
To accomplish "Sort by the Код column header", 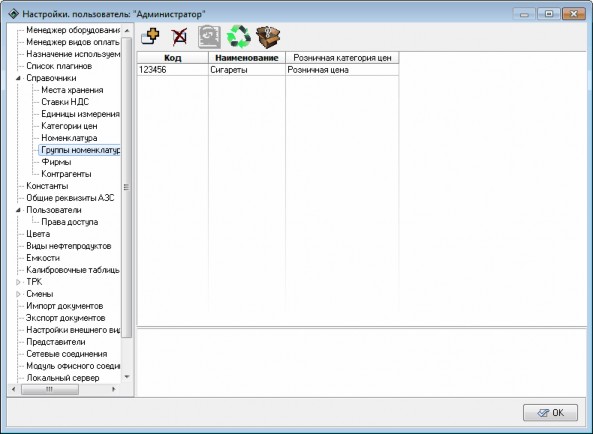I will [x=172, y=58].
